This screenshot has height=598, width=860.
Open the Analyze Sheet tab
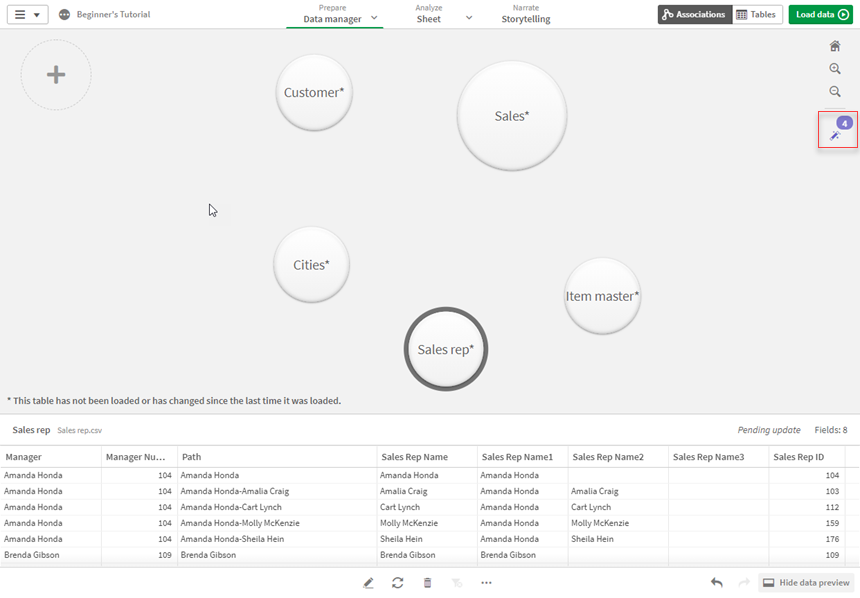point(428,14)
